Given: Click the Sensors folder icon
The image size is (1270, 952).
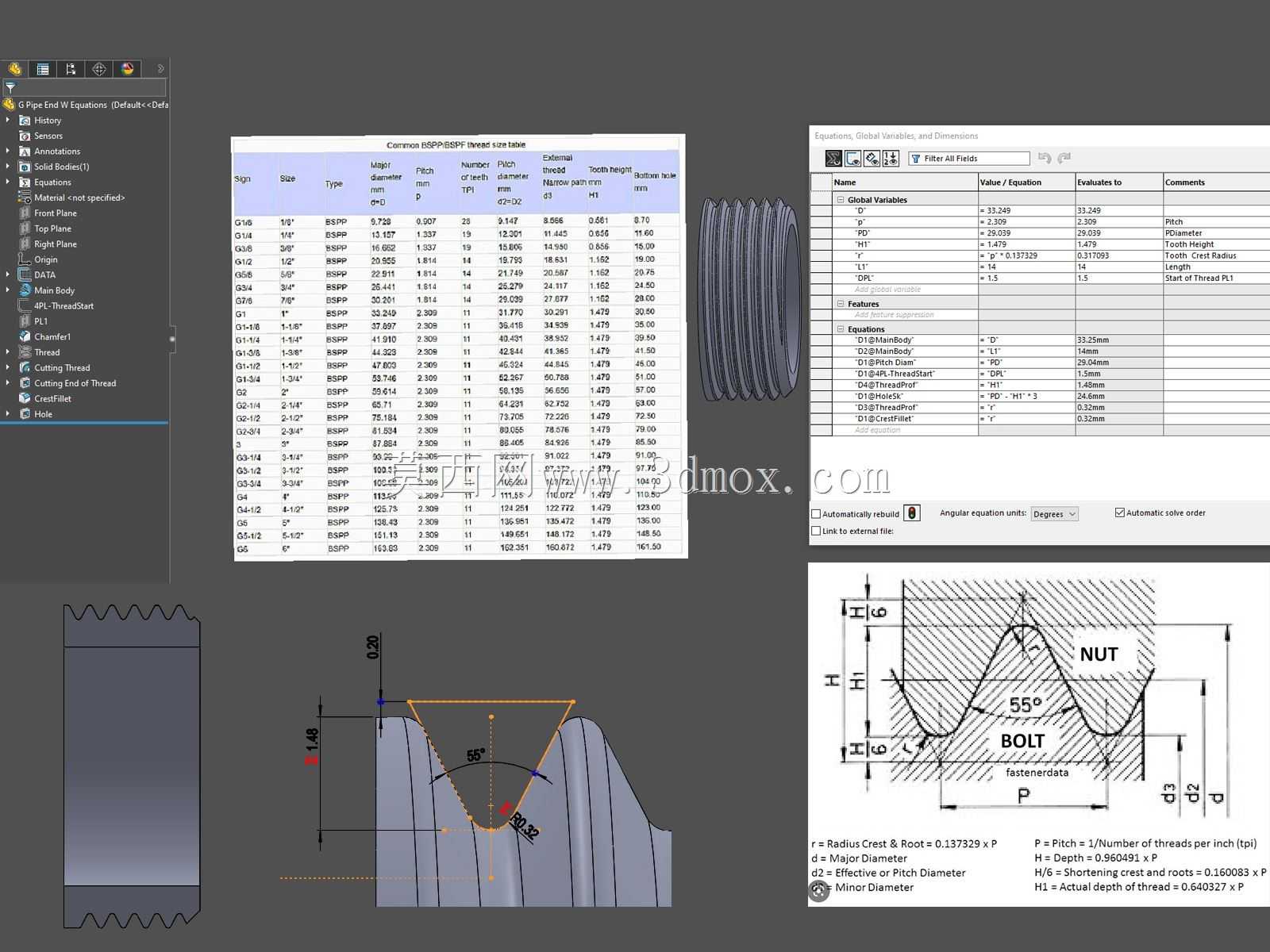Looking at the screenshot, I should point(25,136).
